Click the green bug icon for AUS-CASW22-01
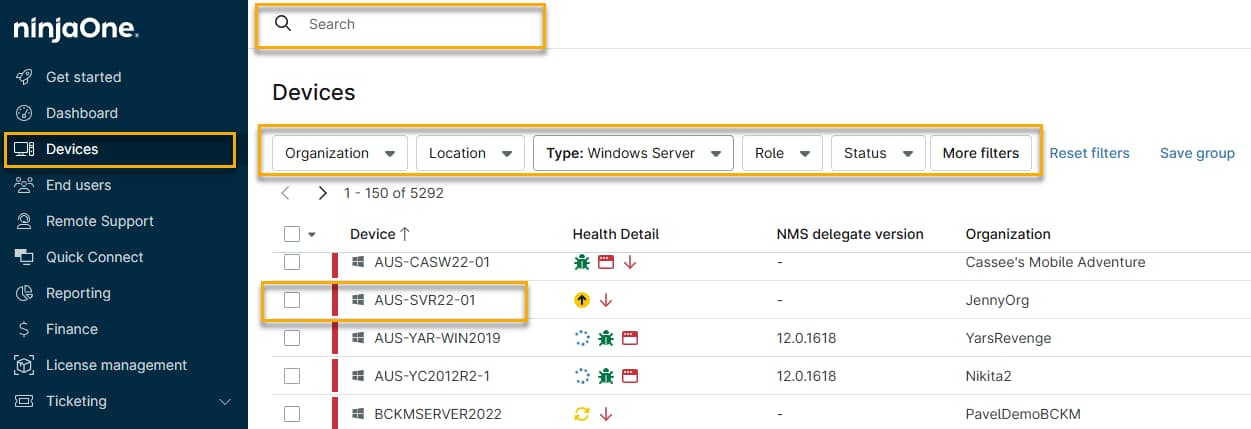The height and width of the screenshot is (429, 1251). tap(581, 262)
